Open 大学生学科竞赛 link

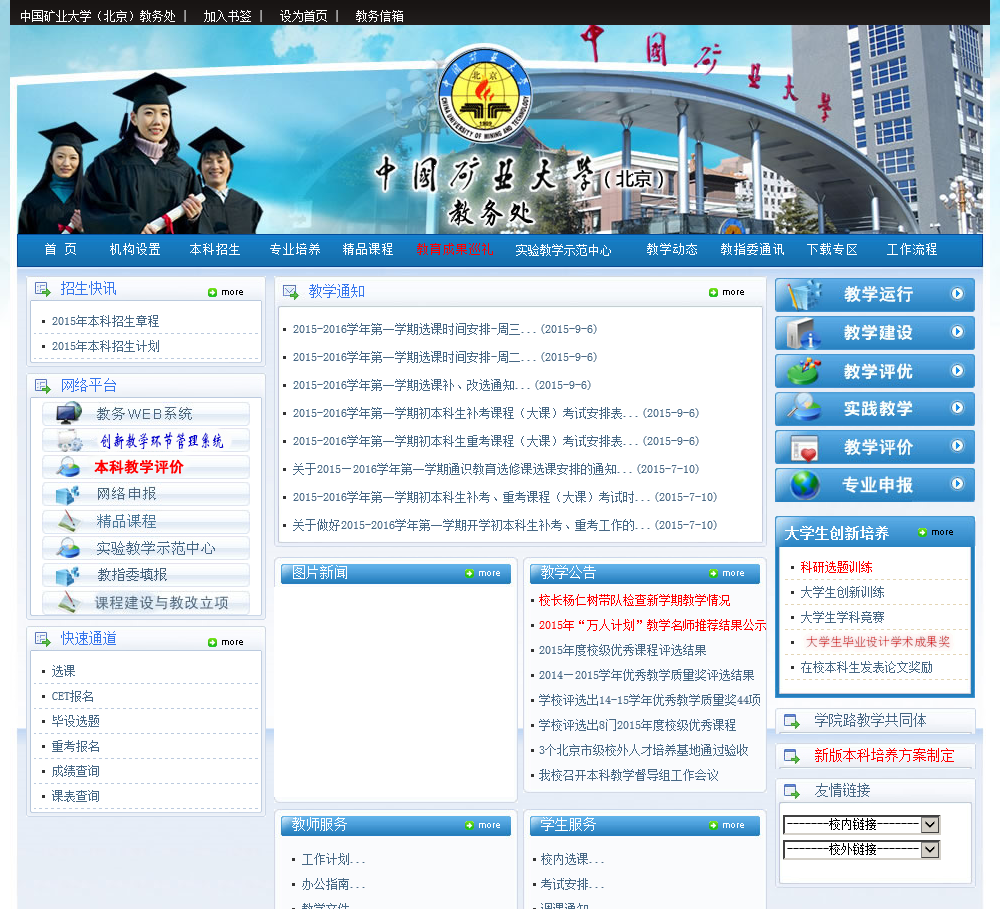(x=842, y=617)
